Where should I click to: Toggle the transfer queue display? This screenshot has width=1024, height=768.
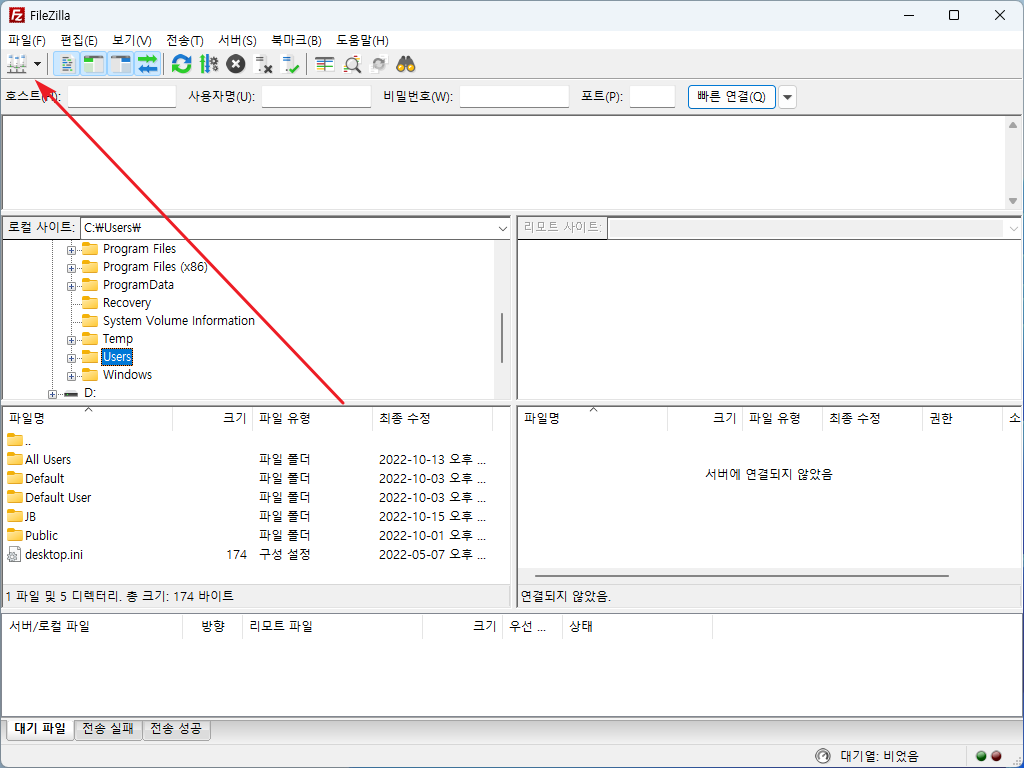tap(148, 64)
